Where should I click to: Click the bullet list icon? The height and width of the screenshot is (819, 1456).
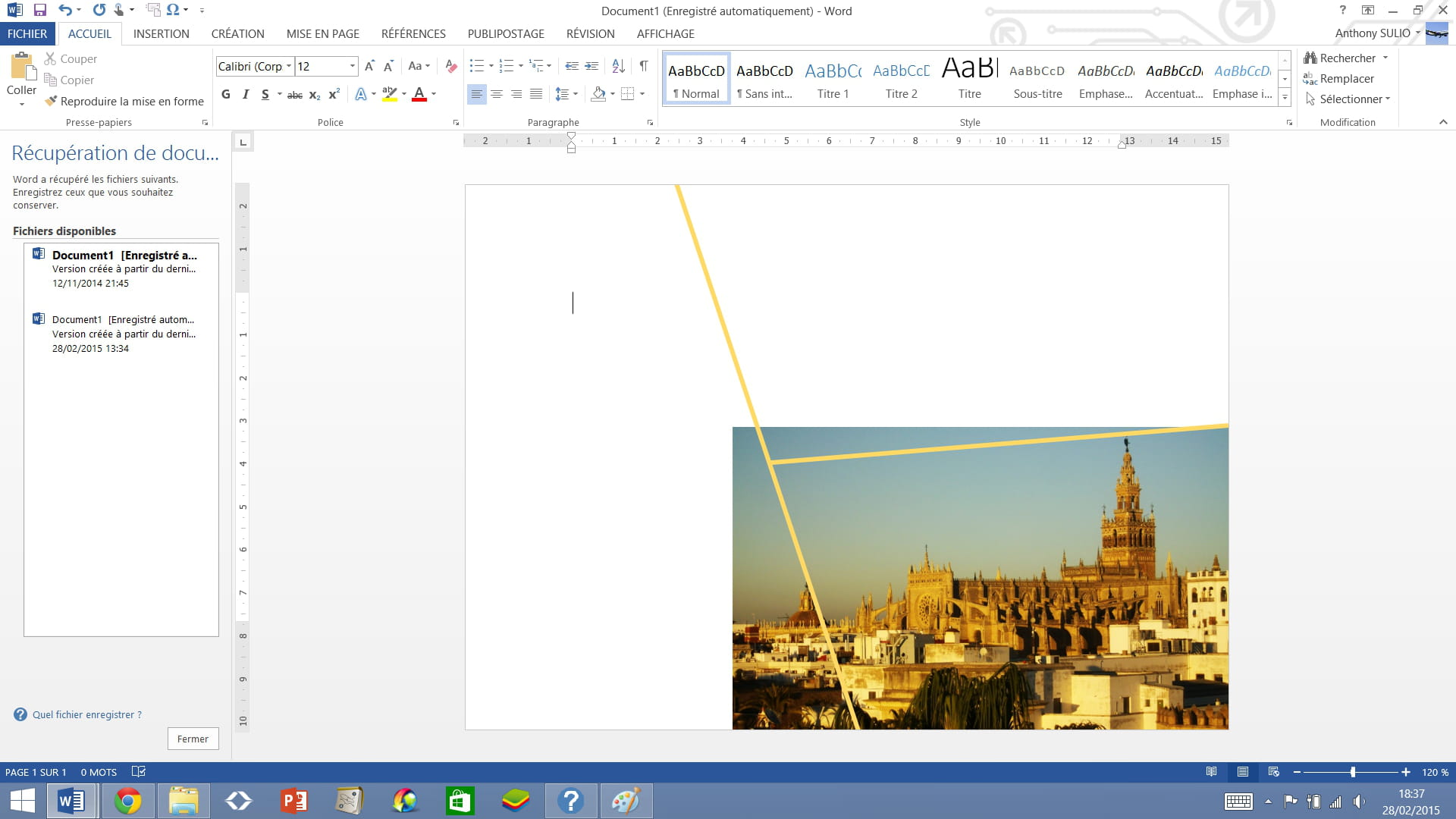tap(476, 66)
